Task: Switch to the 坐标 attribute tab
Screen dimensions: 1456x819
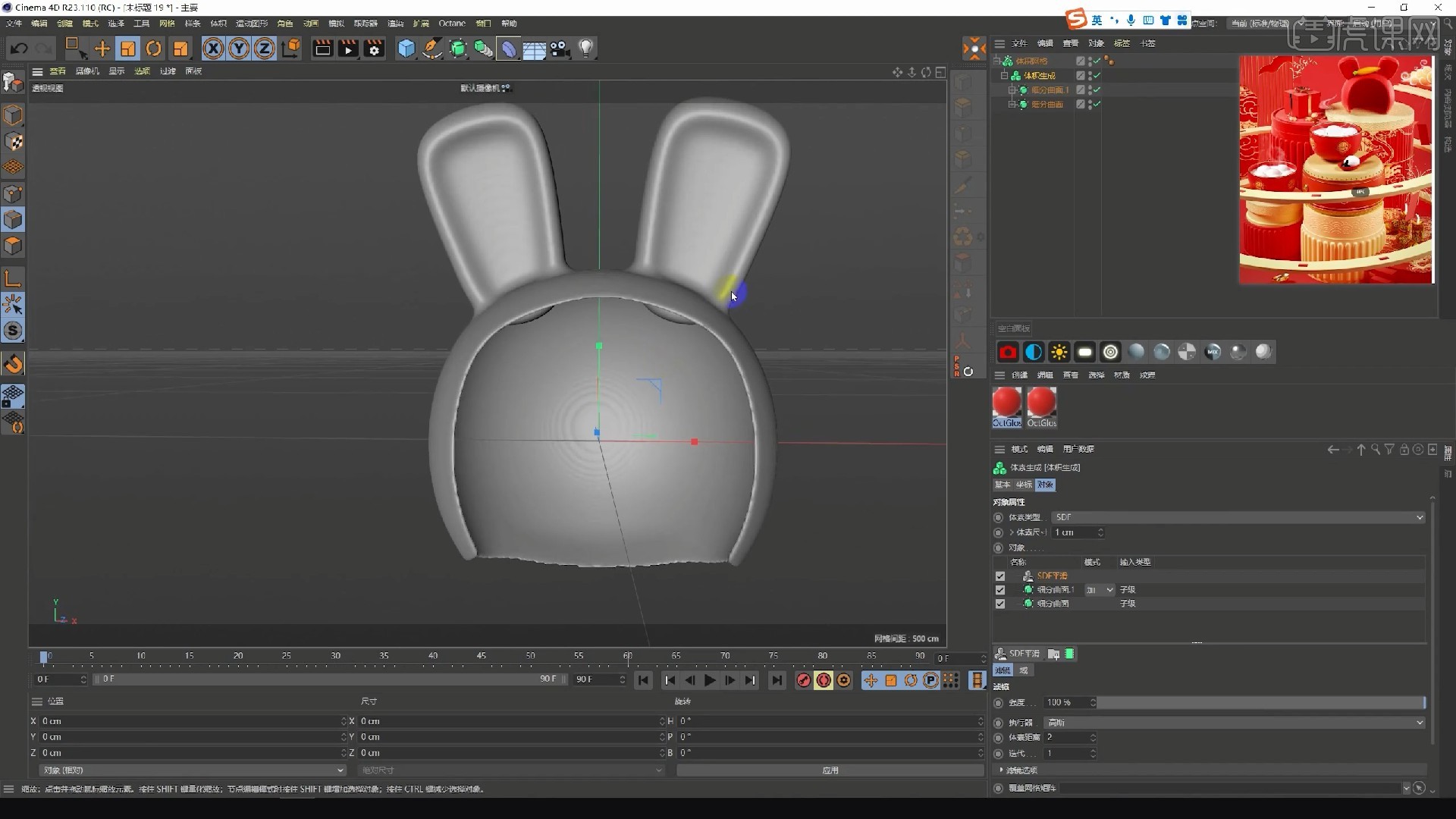Action: [x=1024, y=485]
